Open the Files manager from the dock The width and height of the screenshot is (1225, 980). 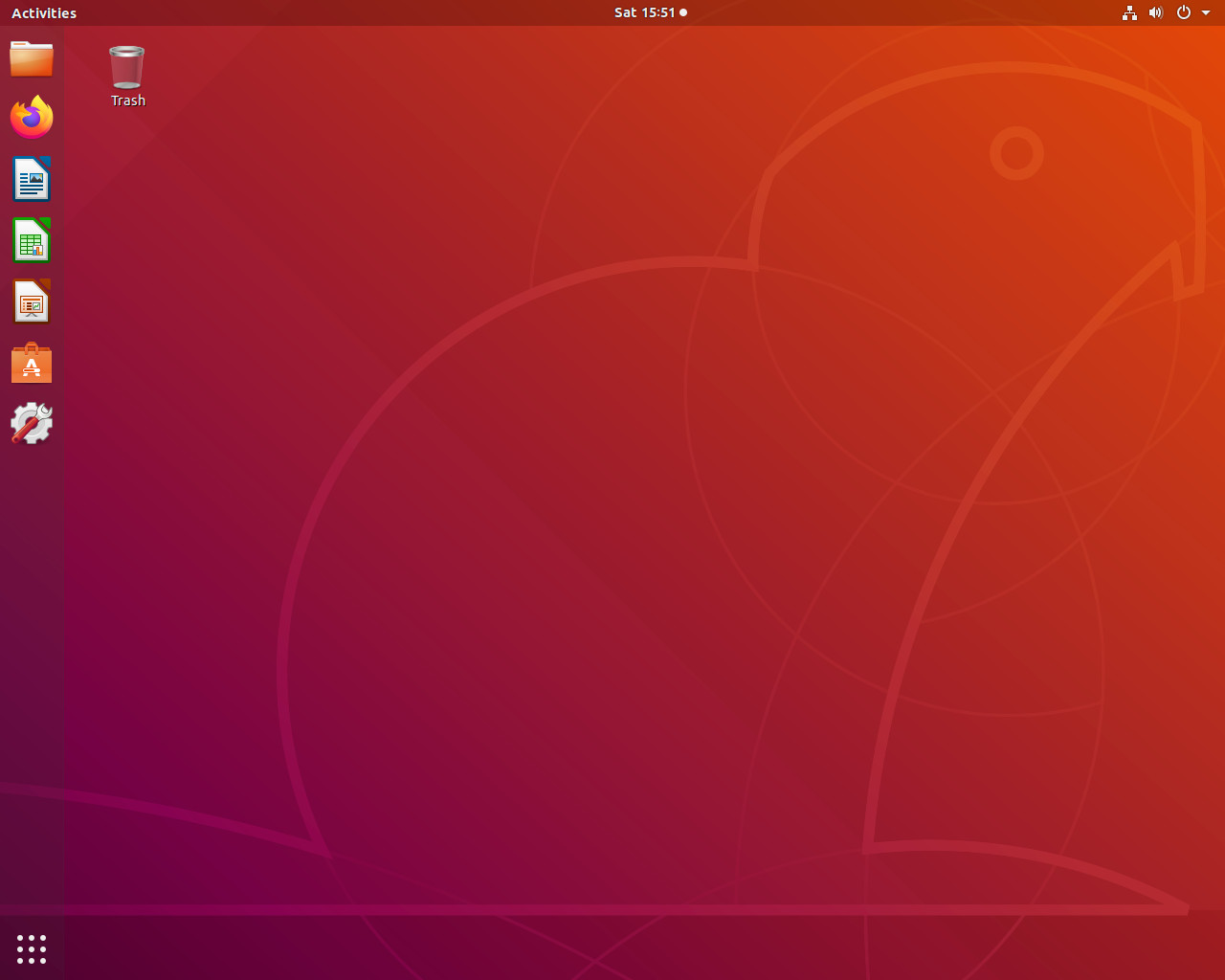point(32,58)
